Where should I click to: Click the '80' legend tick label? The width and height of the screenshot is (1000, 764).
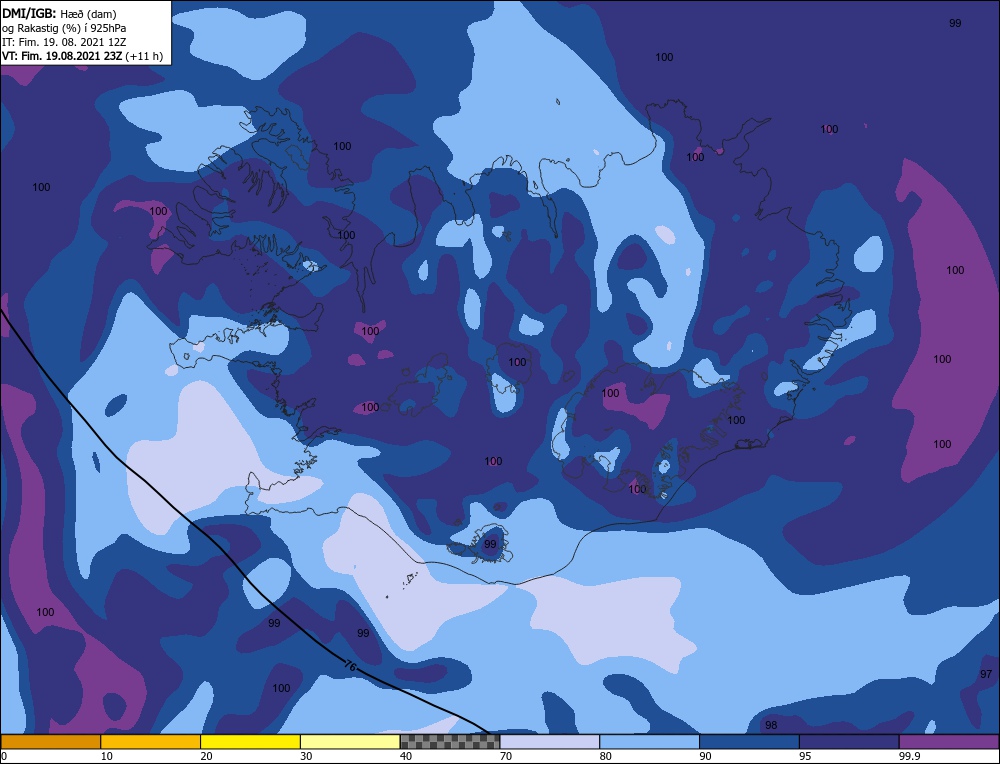point(606,756)
